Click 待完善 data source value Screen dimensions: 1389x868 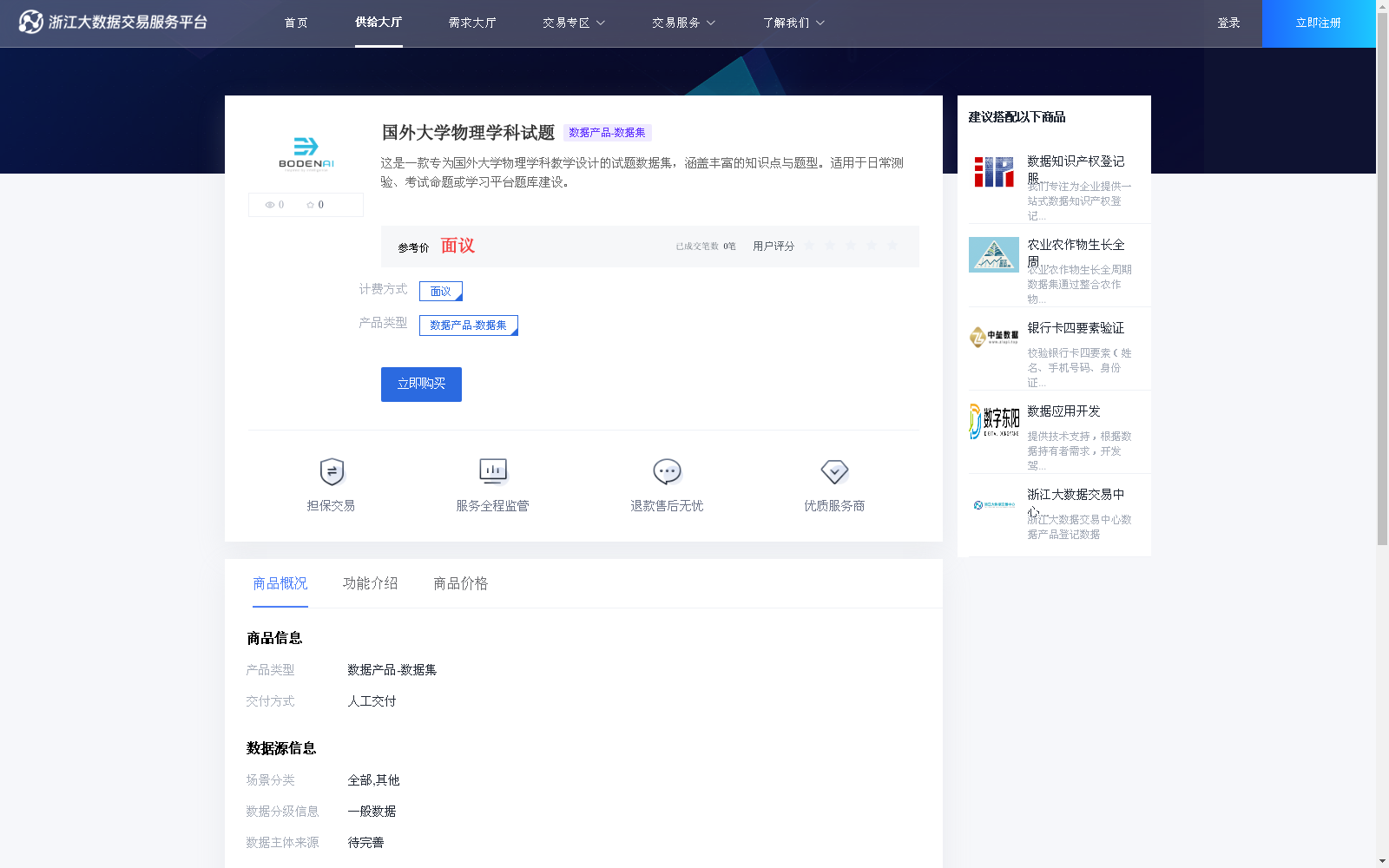pyautogui.click(x=365, y=843)
